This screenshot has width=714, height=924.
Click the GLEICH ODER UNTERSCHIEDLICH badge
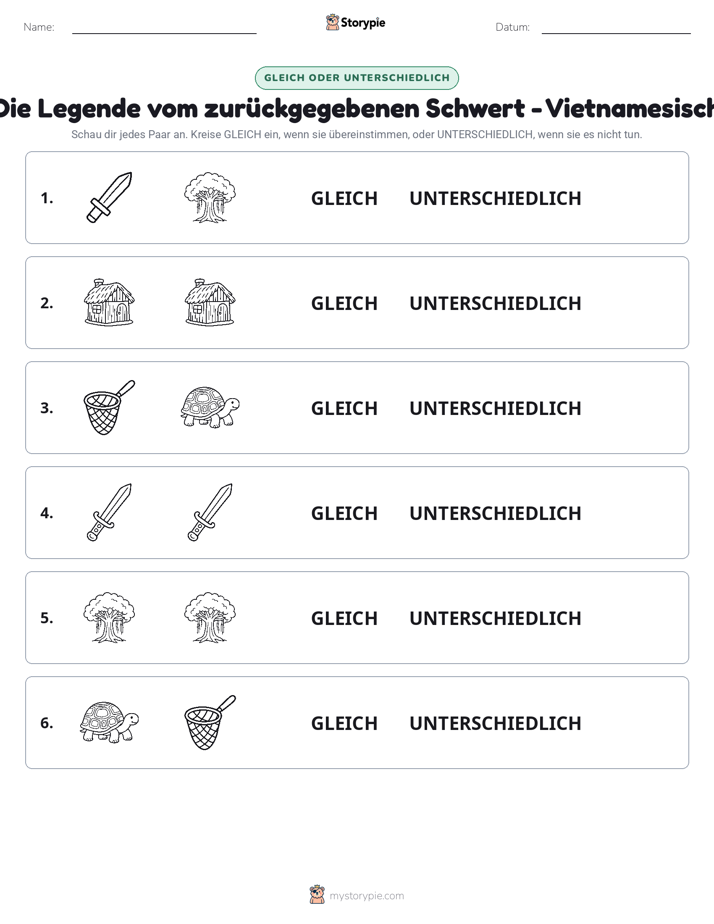(x=357, y=78)
